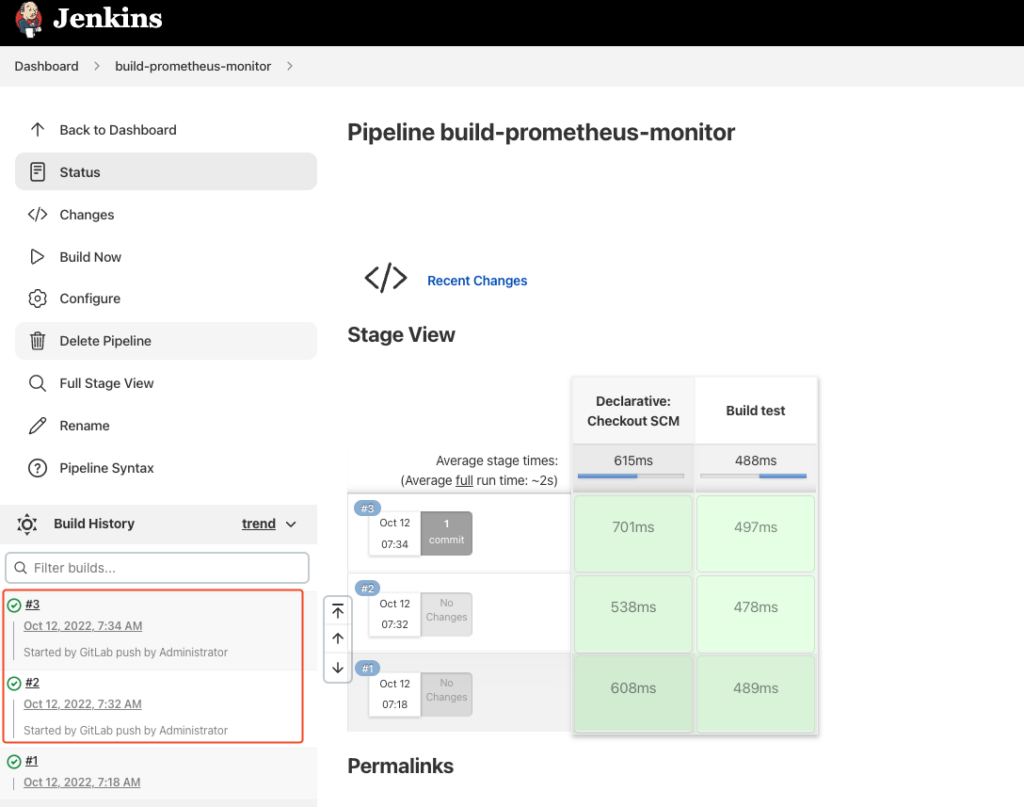Select the 608ms stage cell
The image size is (1024, 807).
point(633,694)
